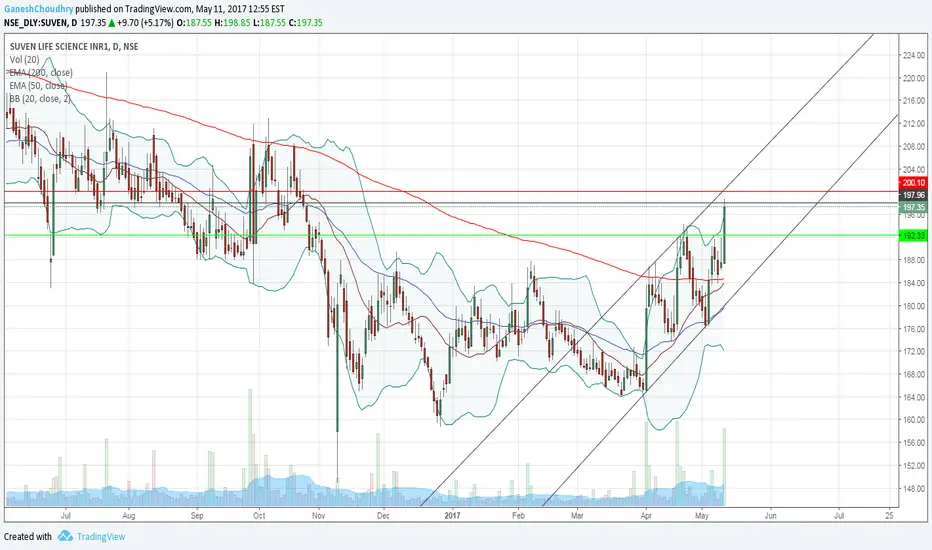Viewport: 932px width, 550px height.
Task: Click the Mar time axis label
Action: (x=577, y=516)
